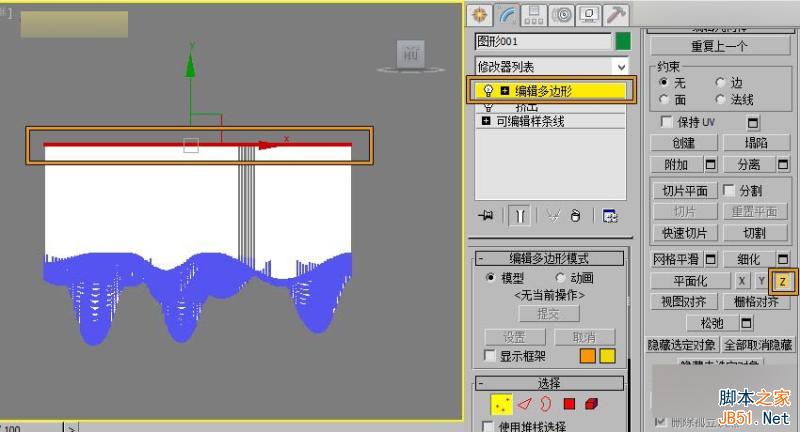Toggle the lightbulb of 挤出 modifier
The image size is (800, 432).
(x=488, y=107)
